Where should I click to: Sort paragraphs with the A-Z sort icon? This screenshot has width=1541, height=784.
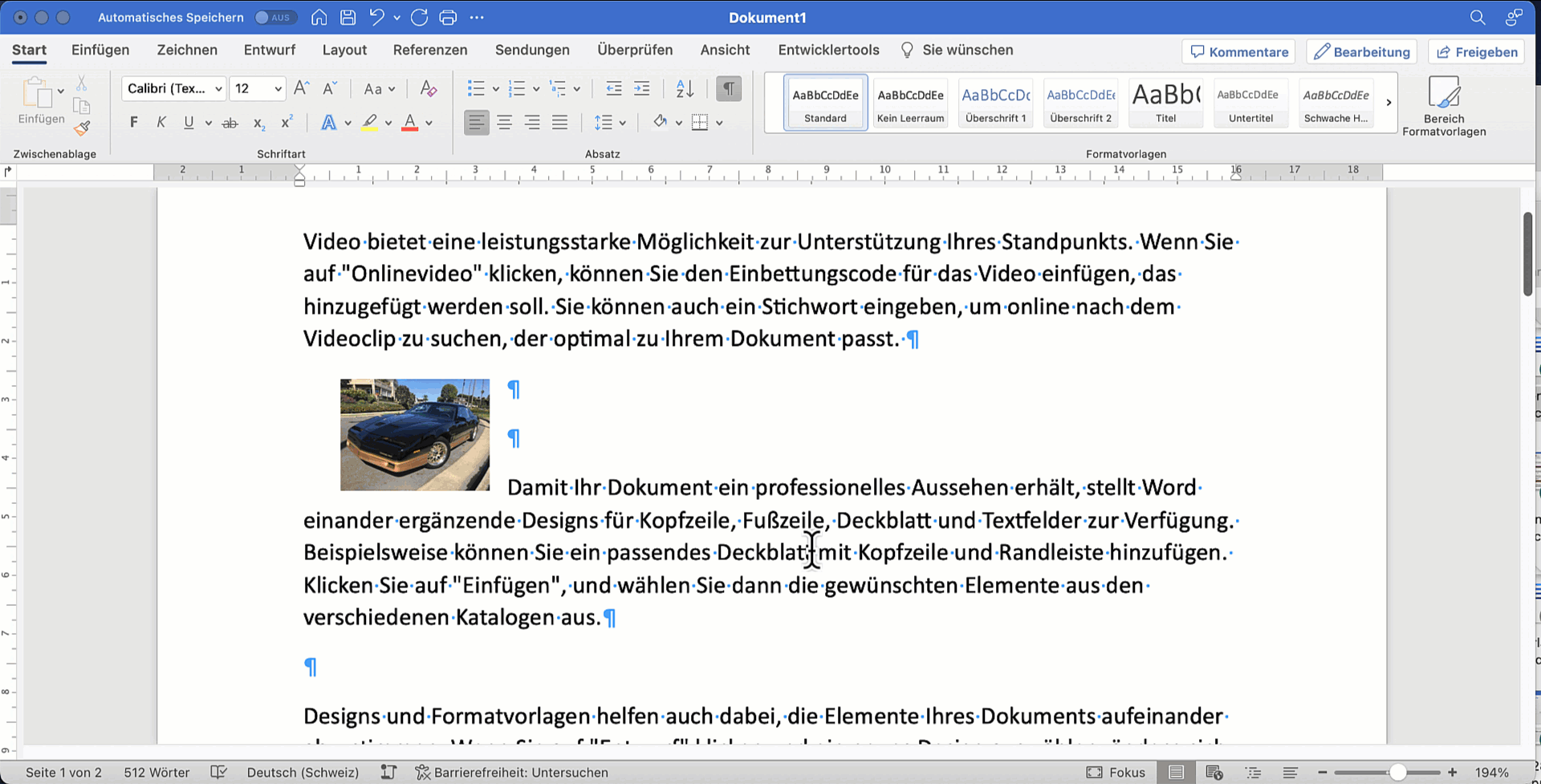tap(685, 89)
